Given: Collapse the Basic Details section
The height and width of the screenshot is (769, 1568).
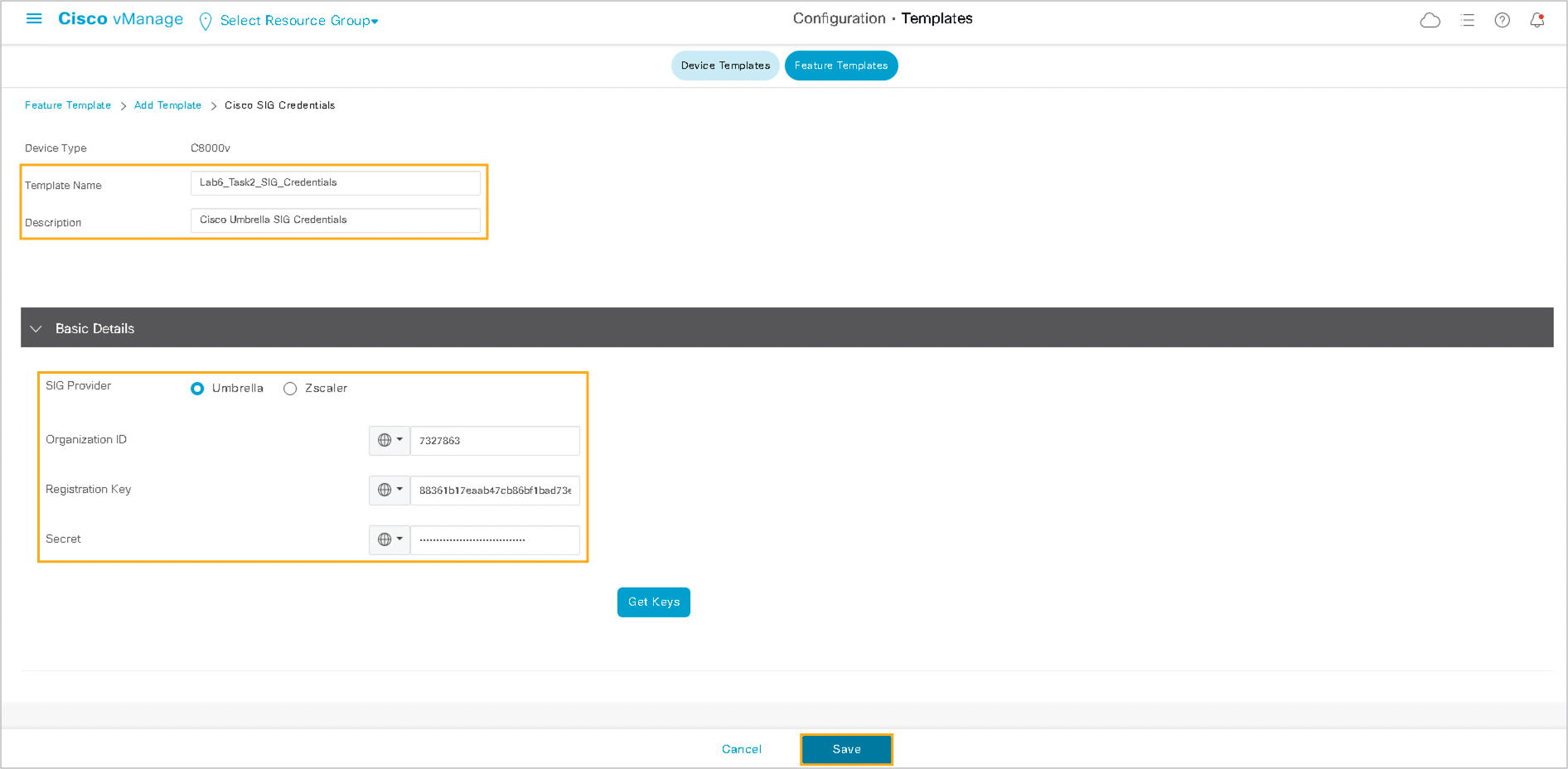Looking at the screenshot, I should pos(36,329).
